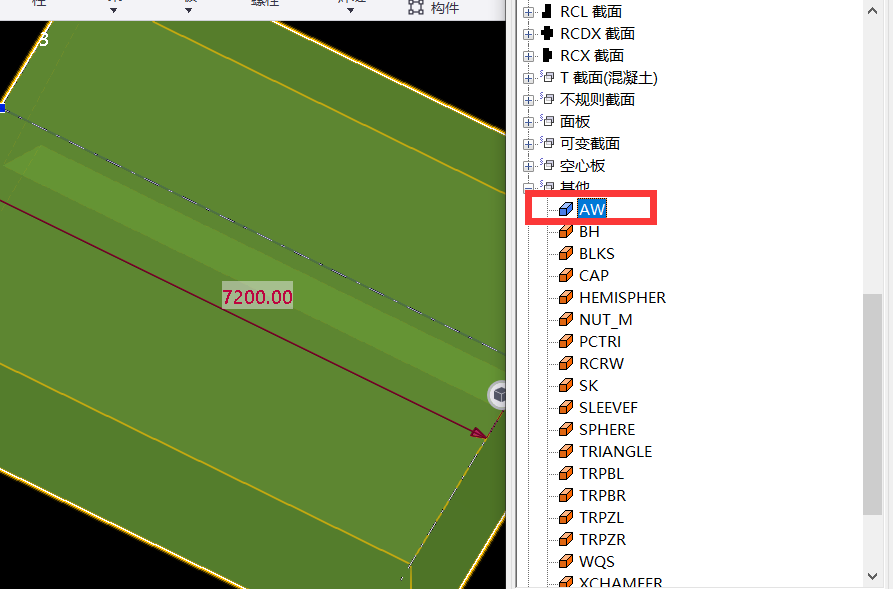Click the TRPBL profile cube icon

pos(566,473)
